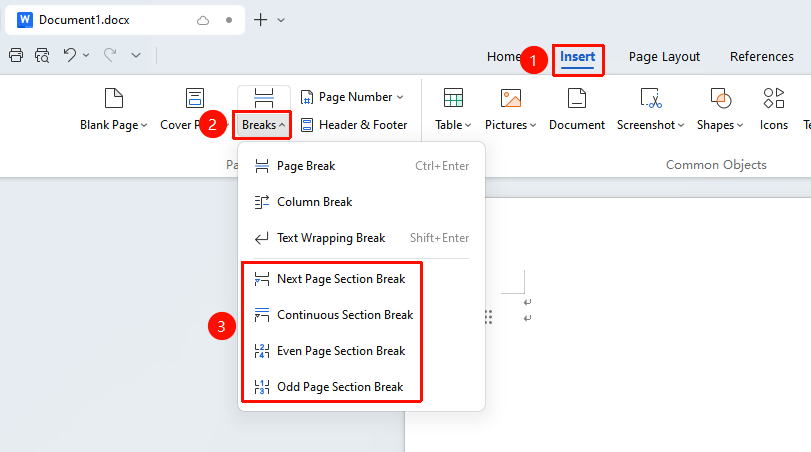Choose Column Break menu item
The image size is (811, 452).
362,202
